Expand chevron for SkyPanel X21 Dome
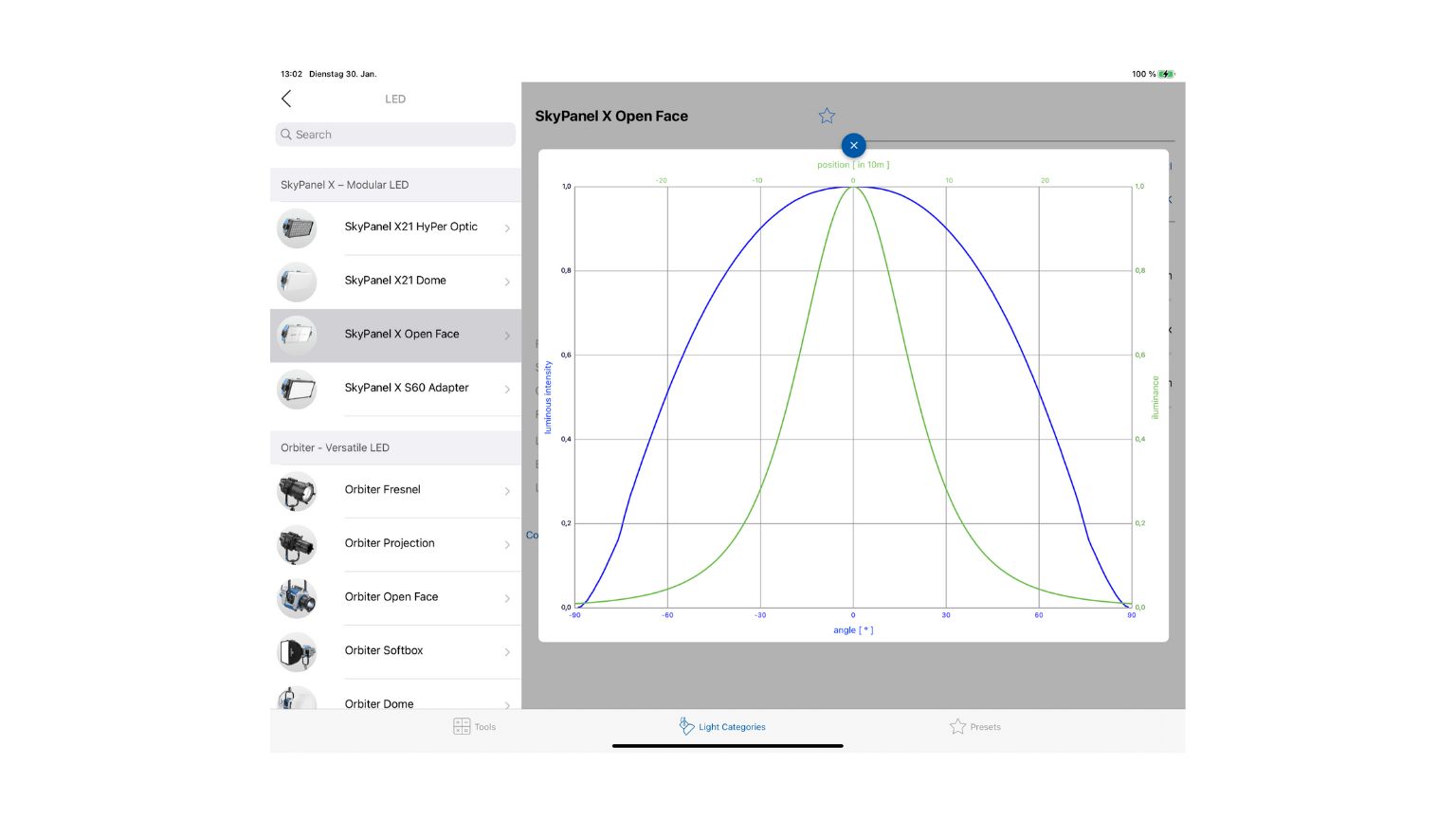The height and width of the screenshot is (819, 1456). pos(507,282)
